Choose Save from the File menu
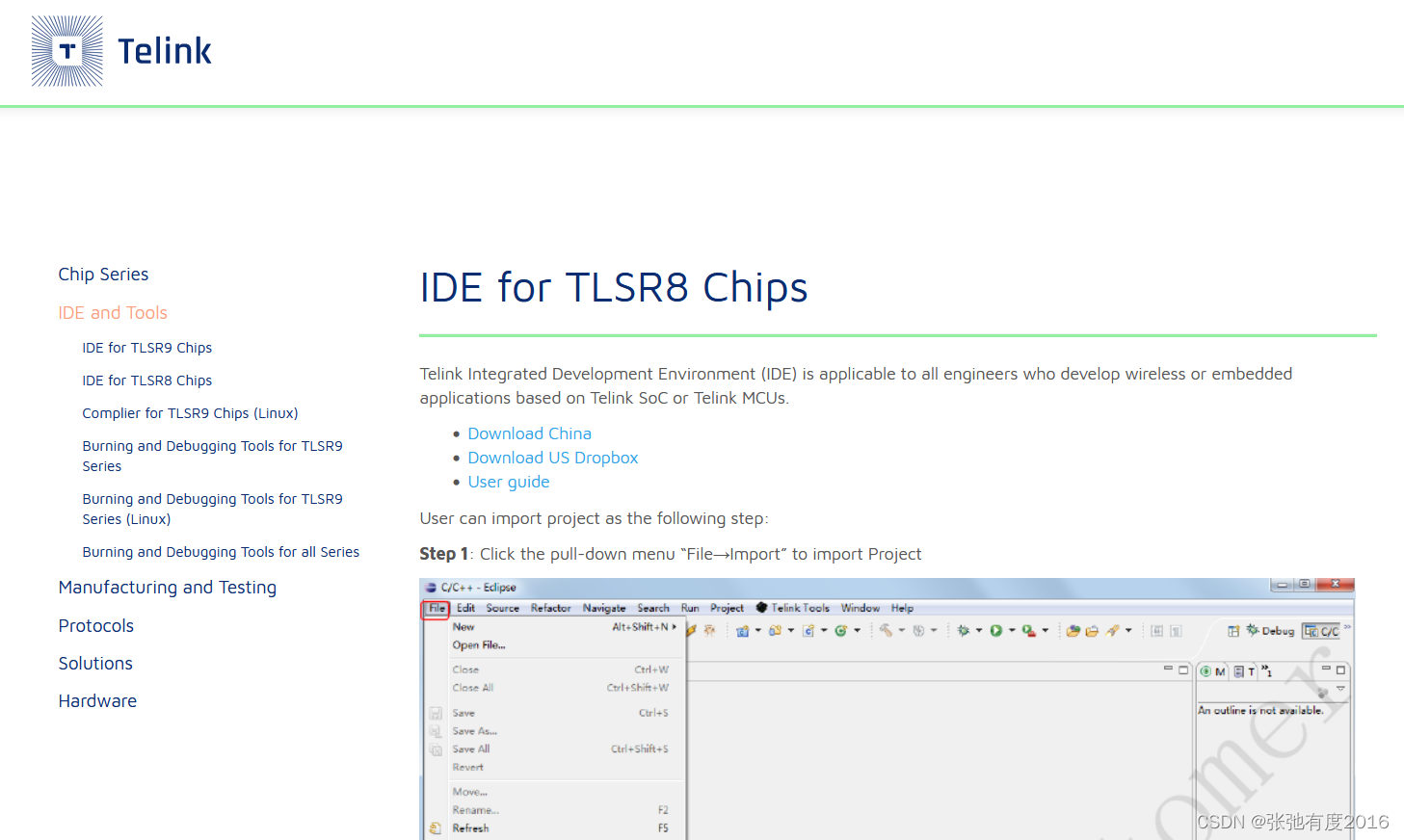 (x=555, y=713)
